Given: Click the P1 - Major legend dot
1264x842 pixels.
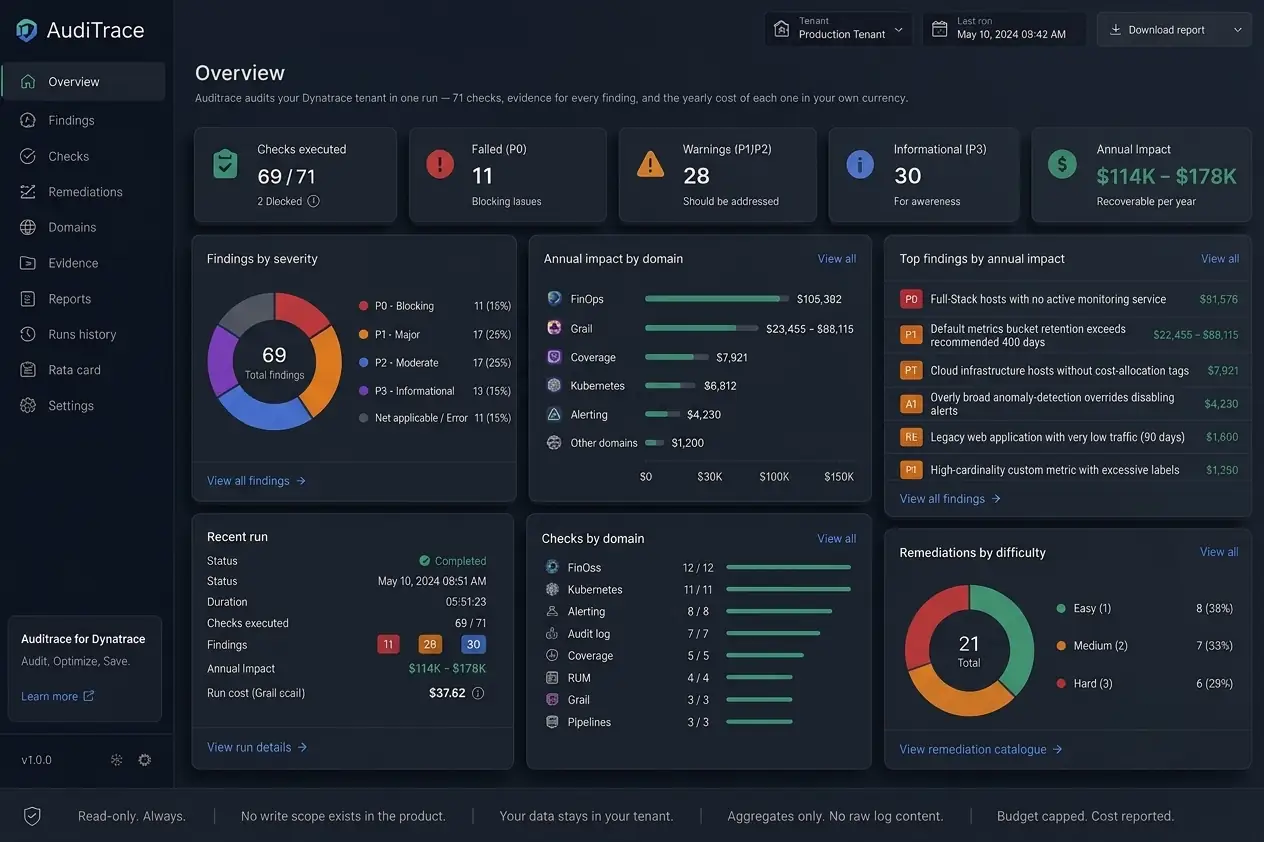Looking at the screenshot, I should 364,334.
